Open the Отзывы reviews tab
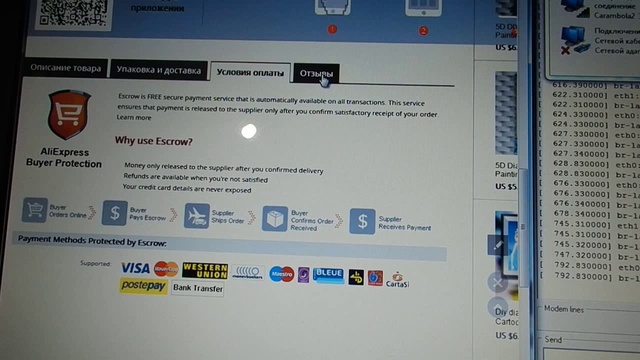The image size is (640, 360). click(x=316, y=73)
